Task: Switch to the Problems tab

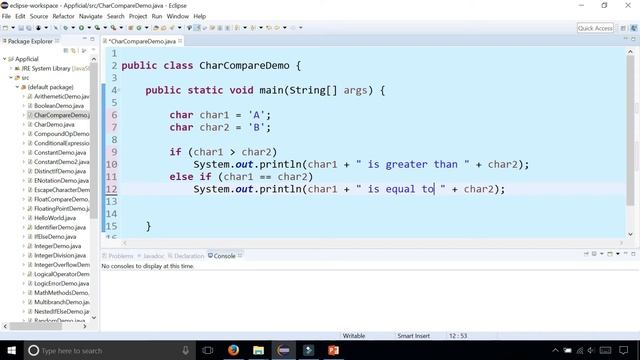Action: 118,256
